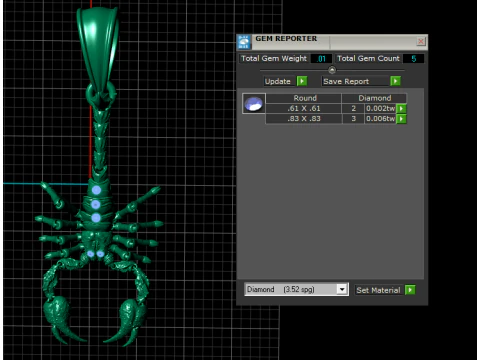Click the Set Material button

(378, 290)
